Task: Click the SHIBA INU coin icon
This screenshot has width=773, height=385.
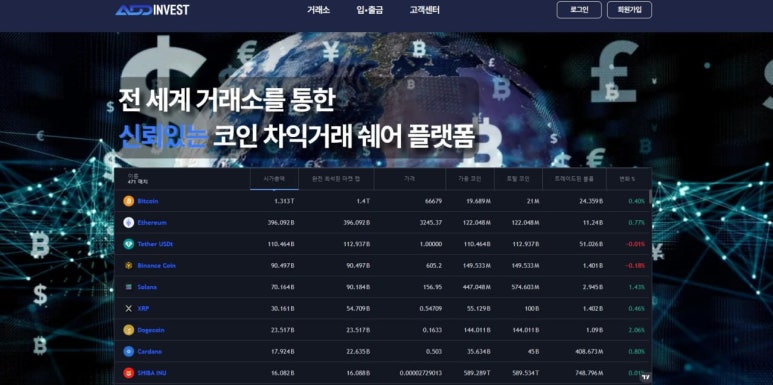Action: pos(129,373)
